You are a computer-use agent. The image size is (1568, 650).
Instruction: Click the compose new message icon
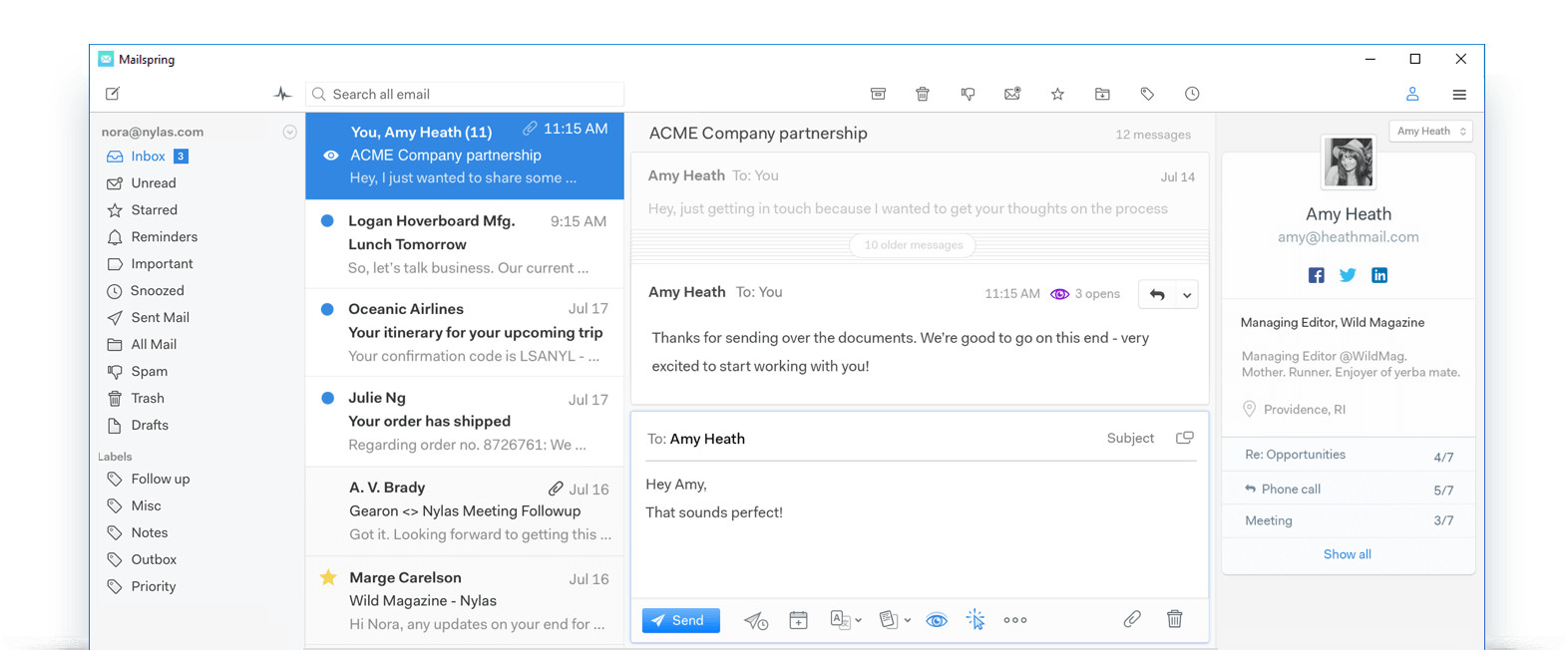click(x=113, y=94)
